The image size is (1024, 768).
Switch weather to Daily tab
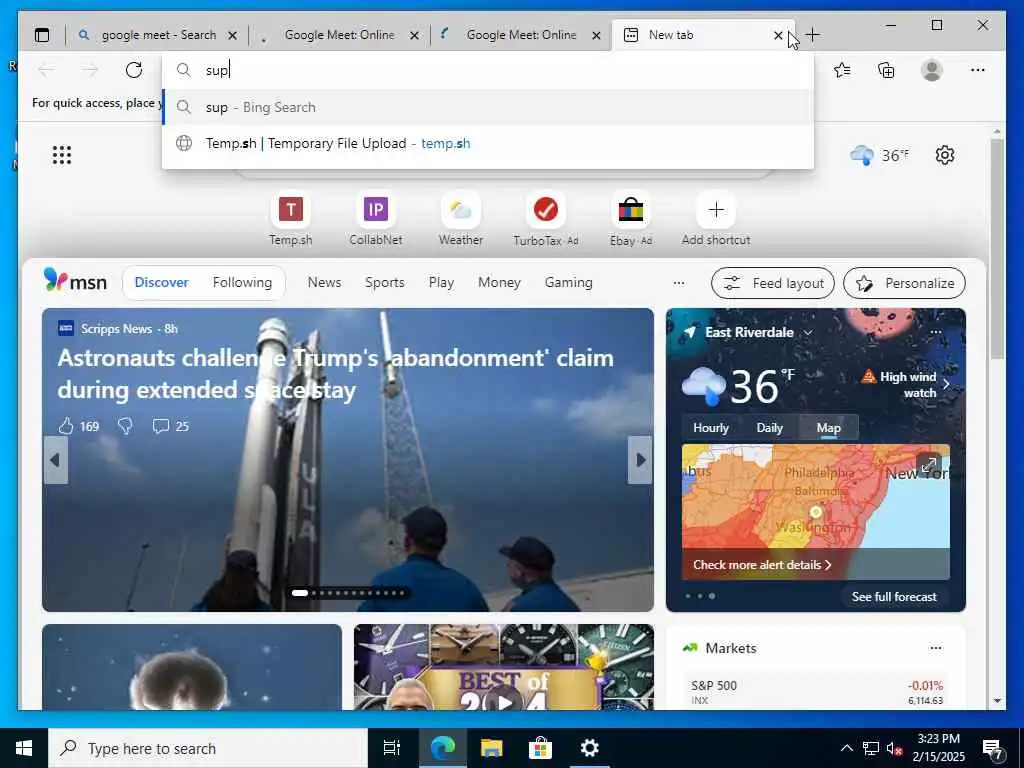click(x=769, y=428)
